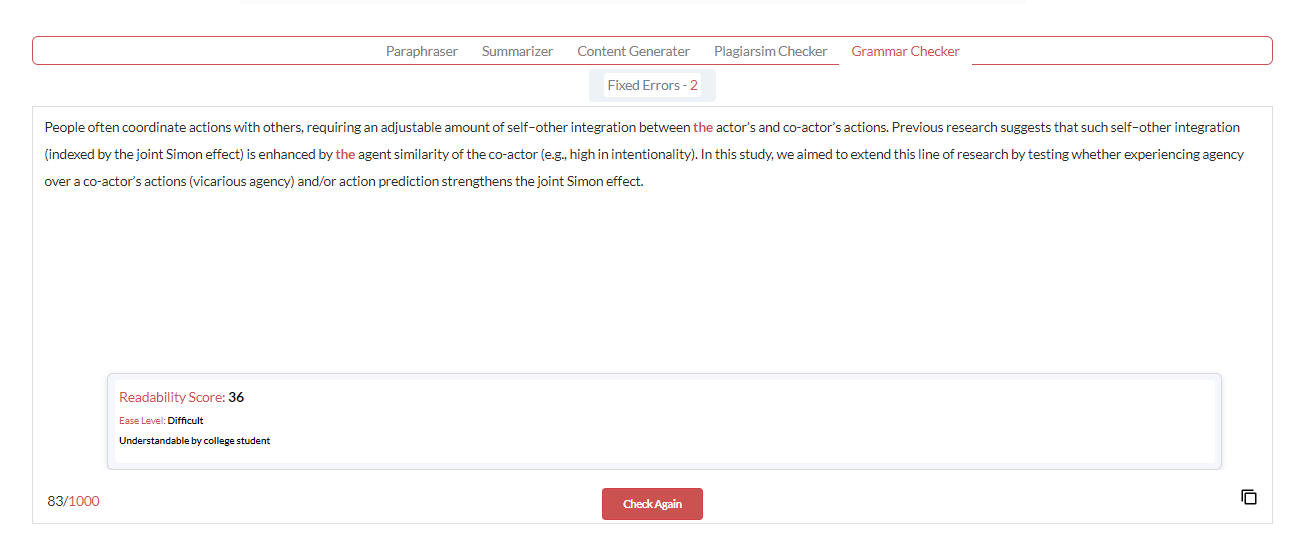Open the Summarizer tab
Image resolution: width=1311 pixels, height=545 pixels.
click(517, 51)
